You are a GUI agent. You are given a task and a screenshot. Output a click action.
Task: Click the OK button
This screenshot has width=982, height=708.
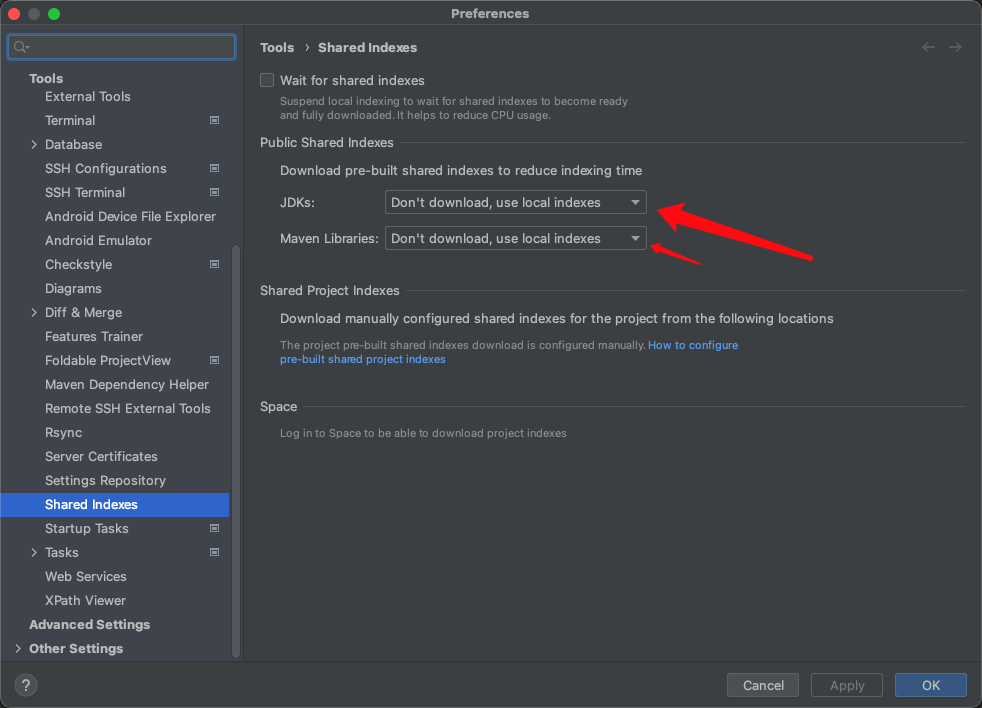(x=930, y=685)
